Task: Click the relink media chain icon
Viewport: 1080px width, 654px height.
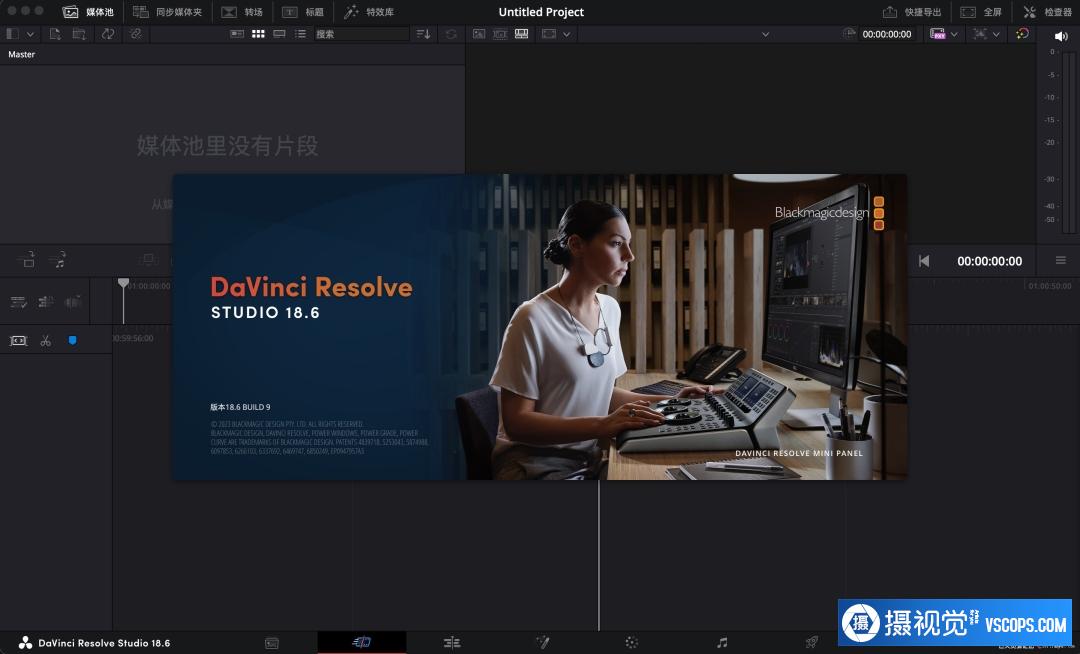Action: pos(135,34)
